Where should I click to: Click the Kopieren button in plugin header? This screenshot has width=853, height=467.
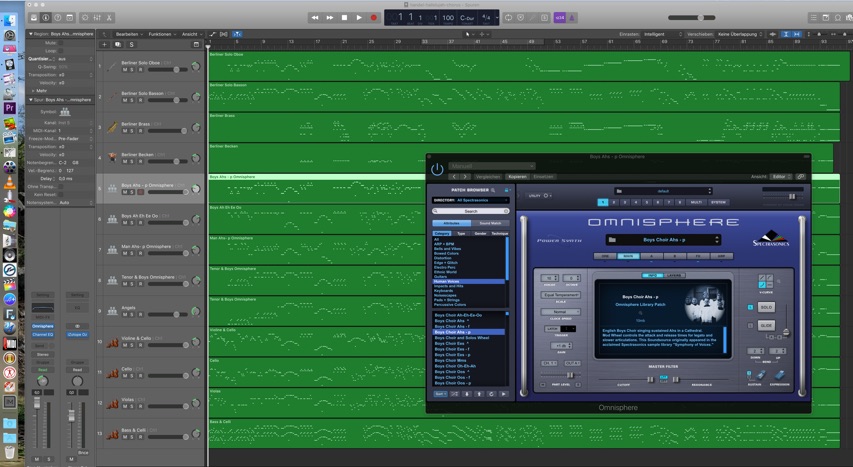[x=517, y=176]
